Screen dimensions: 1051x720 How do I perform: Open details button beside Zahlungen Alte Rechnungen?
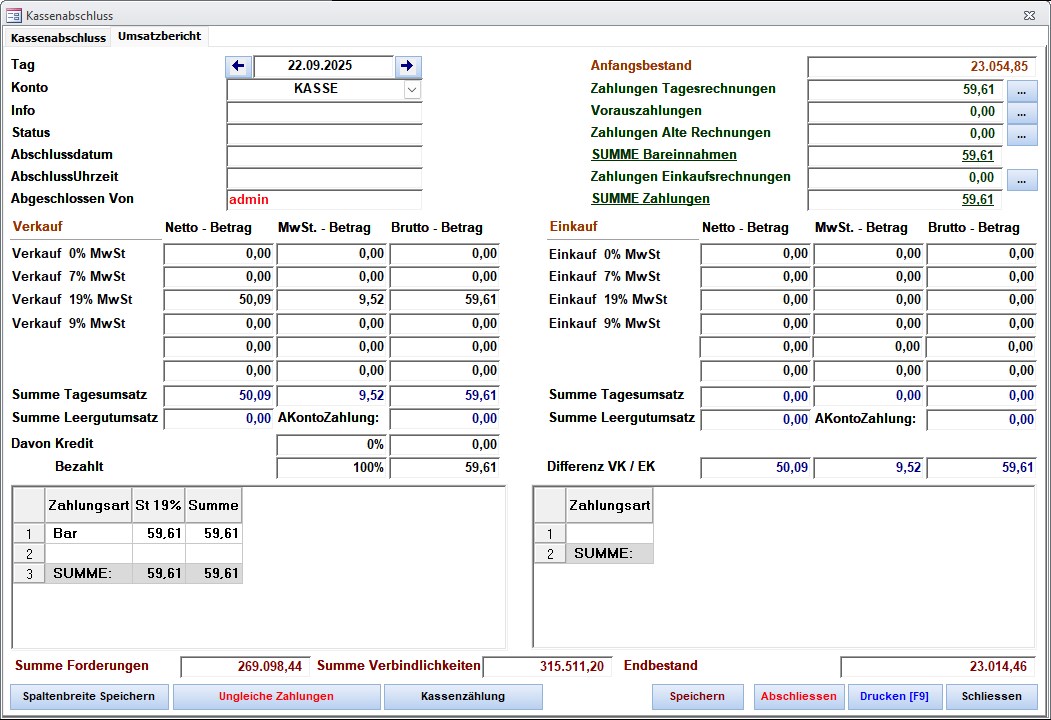click(x=1022, y=135)
